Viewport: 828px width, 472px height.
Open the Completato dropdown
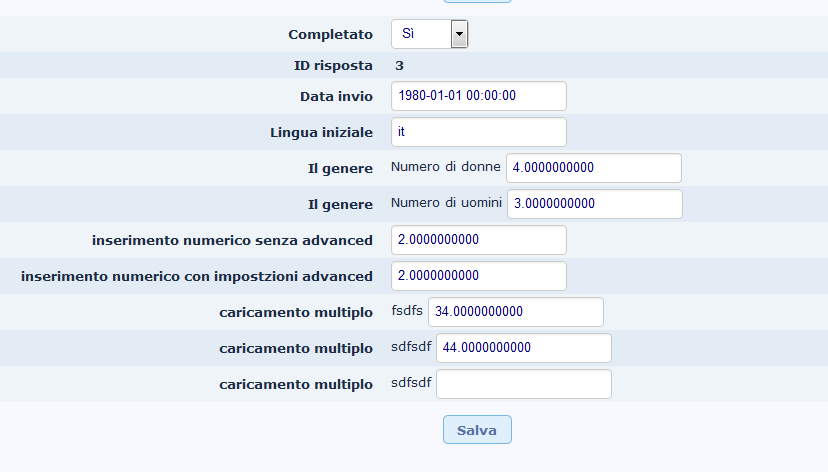[x=428, y=34]
